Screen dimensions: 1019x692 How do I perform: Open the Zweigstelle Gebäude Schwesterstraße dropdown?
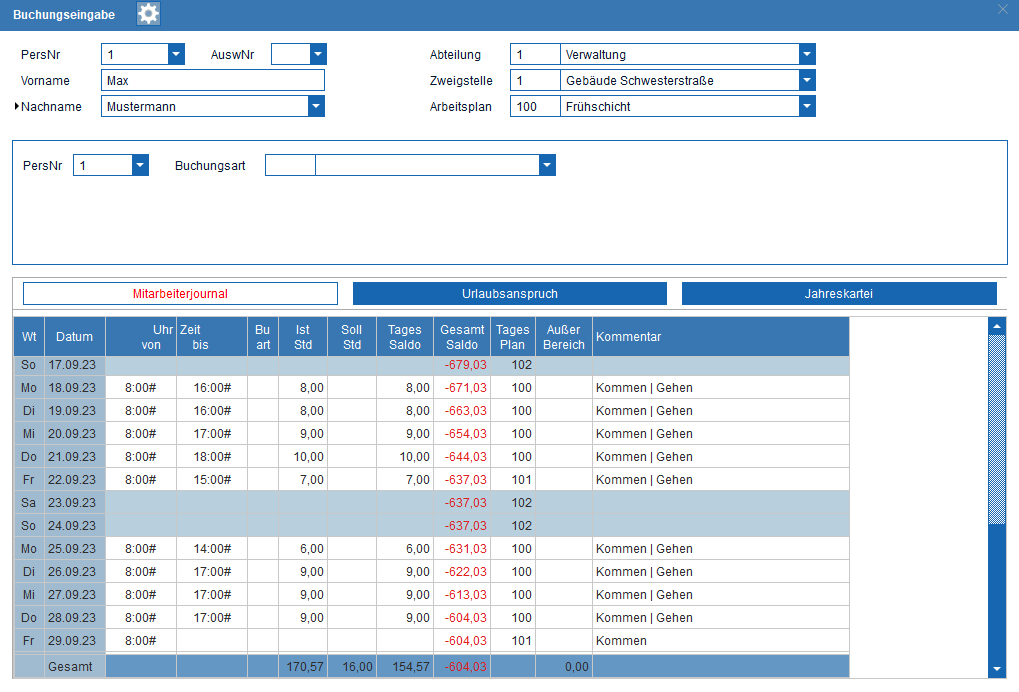pyautogui.click(x=806, y=80)
